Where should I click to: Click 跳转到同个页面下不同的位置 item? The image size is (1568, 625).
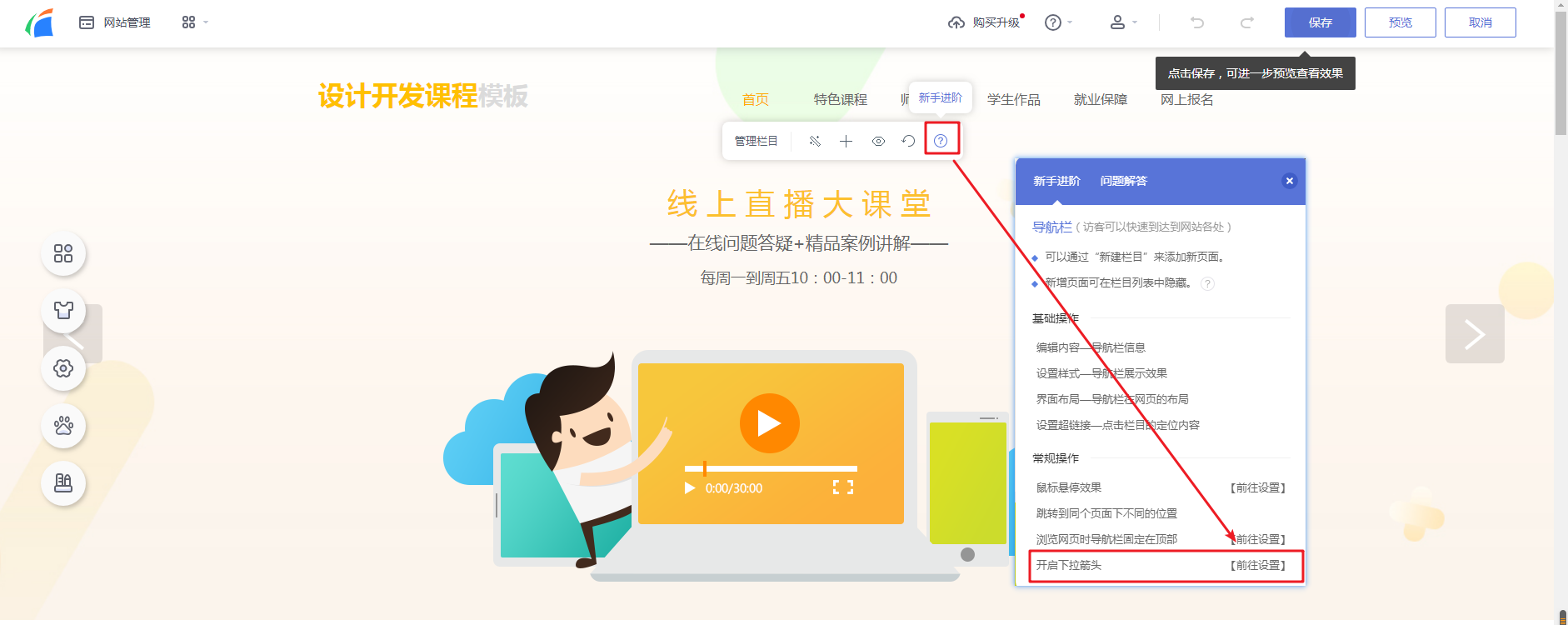[1106, 513]
